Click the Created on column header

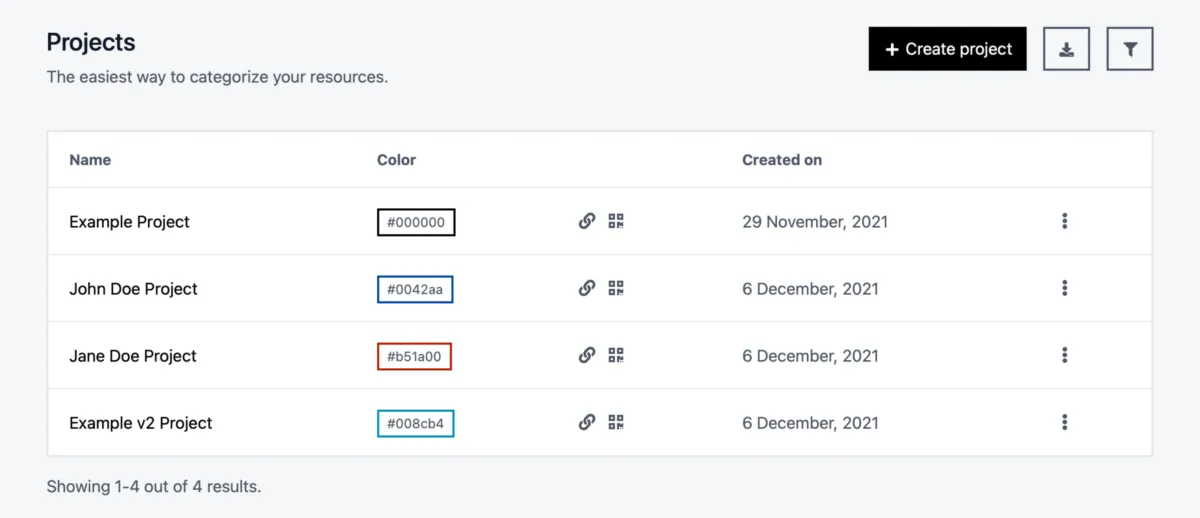coord(782,160)
